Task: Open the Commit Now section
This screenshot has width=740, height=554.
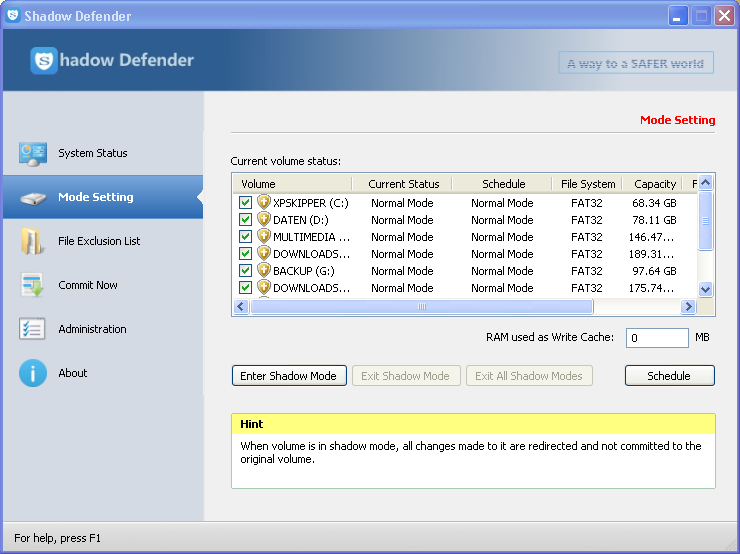Action: 103,285
